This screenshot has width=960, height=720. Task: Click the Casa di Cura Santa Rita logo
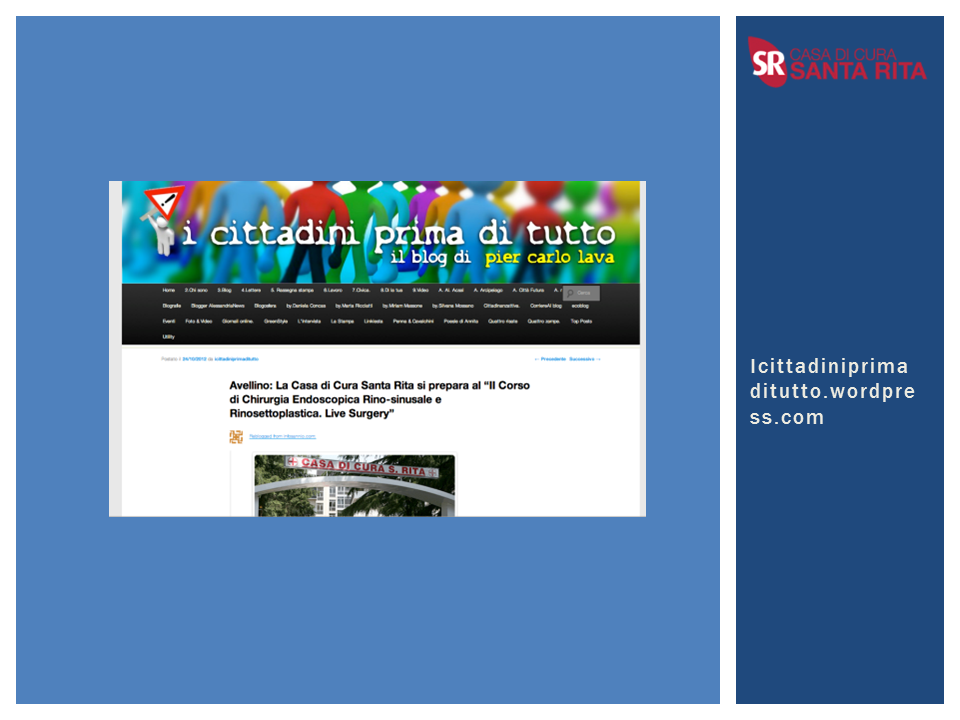pyautogui.click(x=837, y=62)
